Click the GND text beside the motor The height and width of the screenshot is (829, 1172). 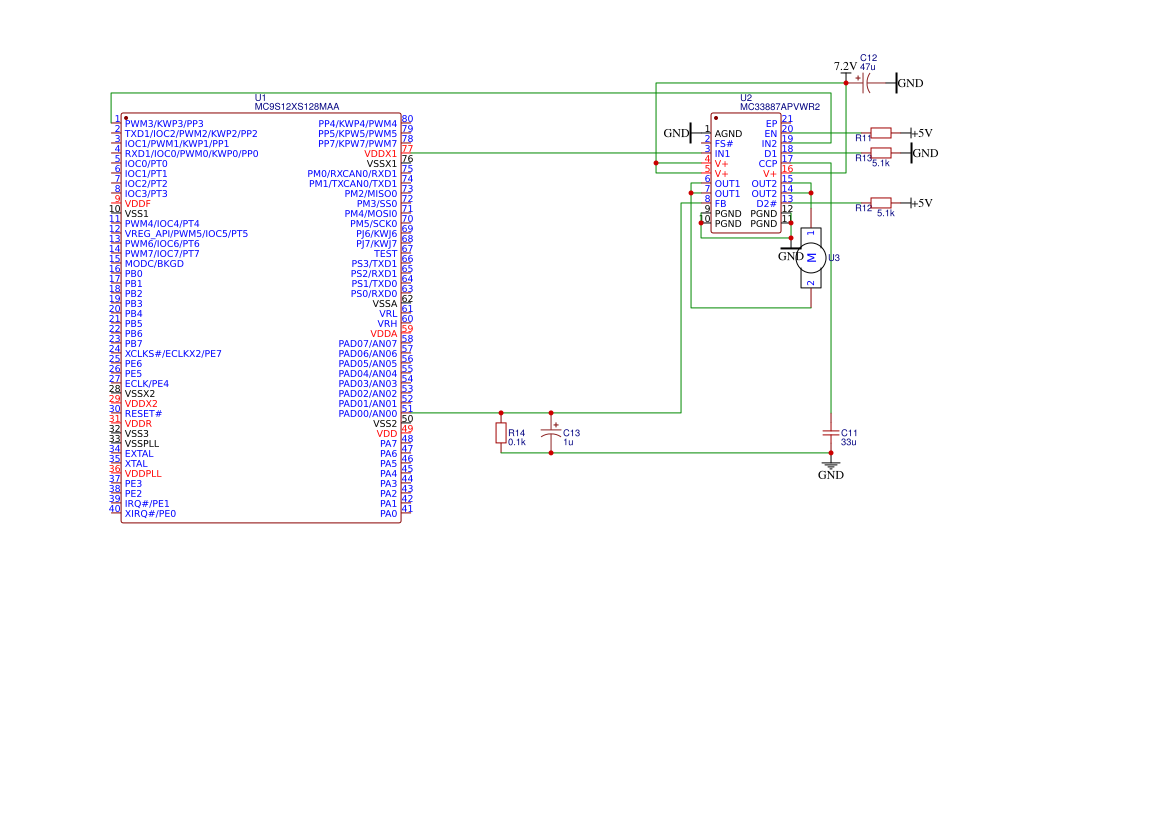pos(790,256)
